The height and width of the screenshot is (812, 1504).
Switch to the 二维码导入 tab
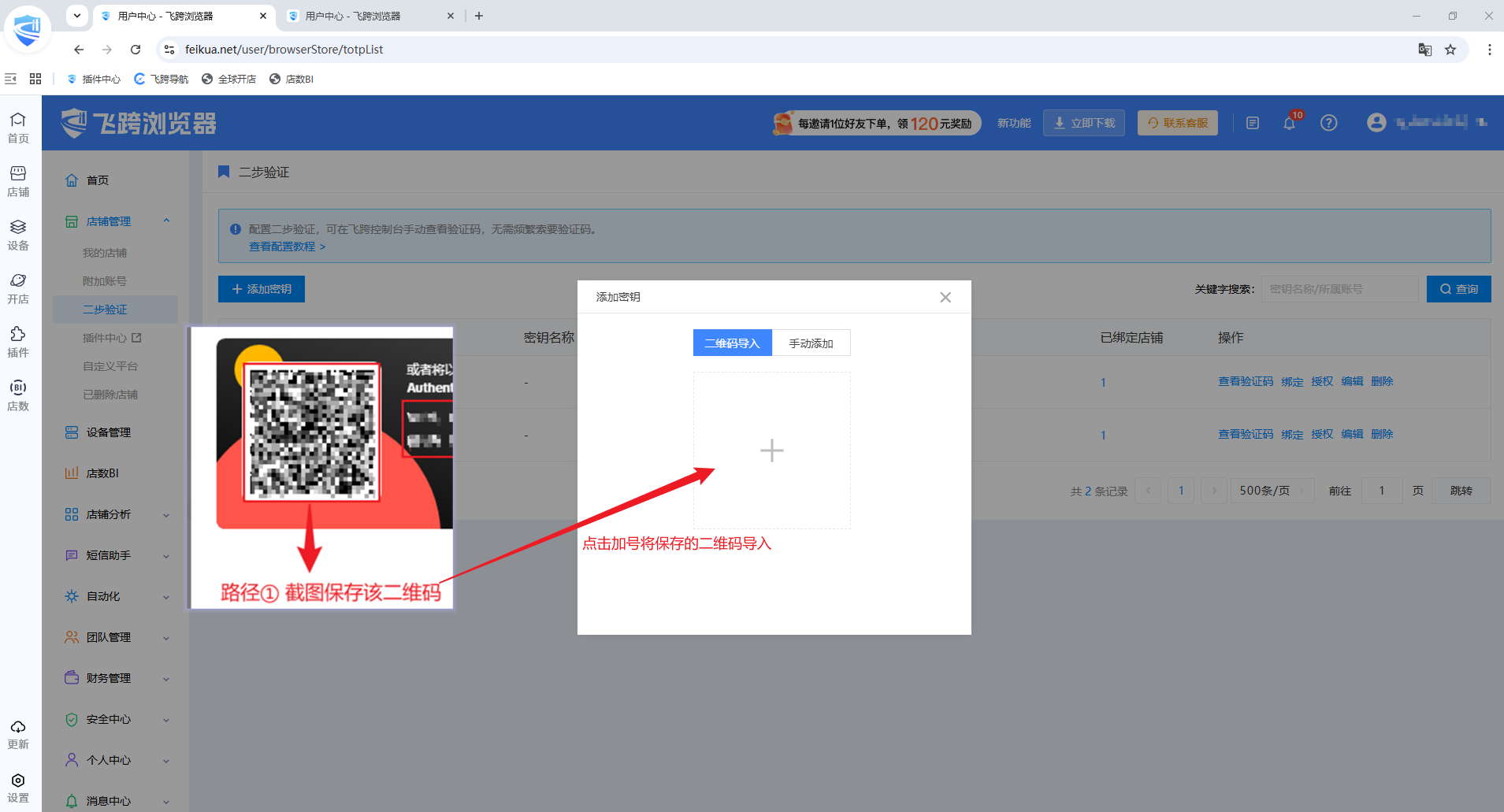pos(733,343)
